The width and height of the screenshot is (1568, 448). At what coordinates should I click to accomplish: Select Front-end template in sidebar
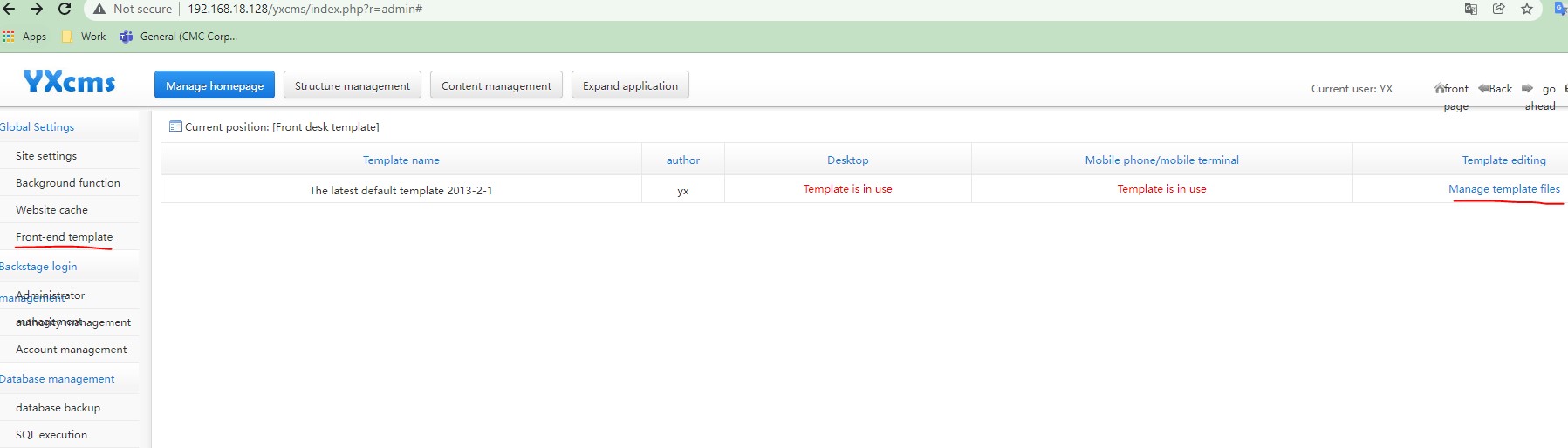(64, 236)
